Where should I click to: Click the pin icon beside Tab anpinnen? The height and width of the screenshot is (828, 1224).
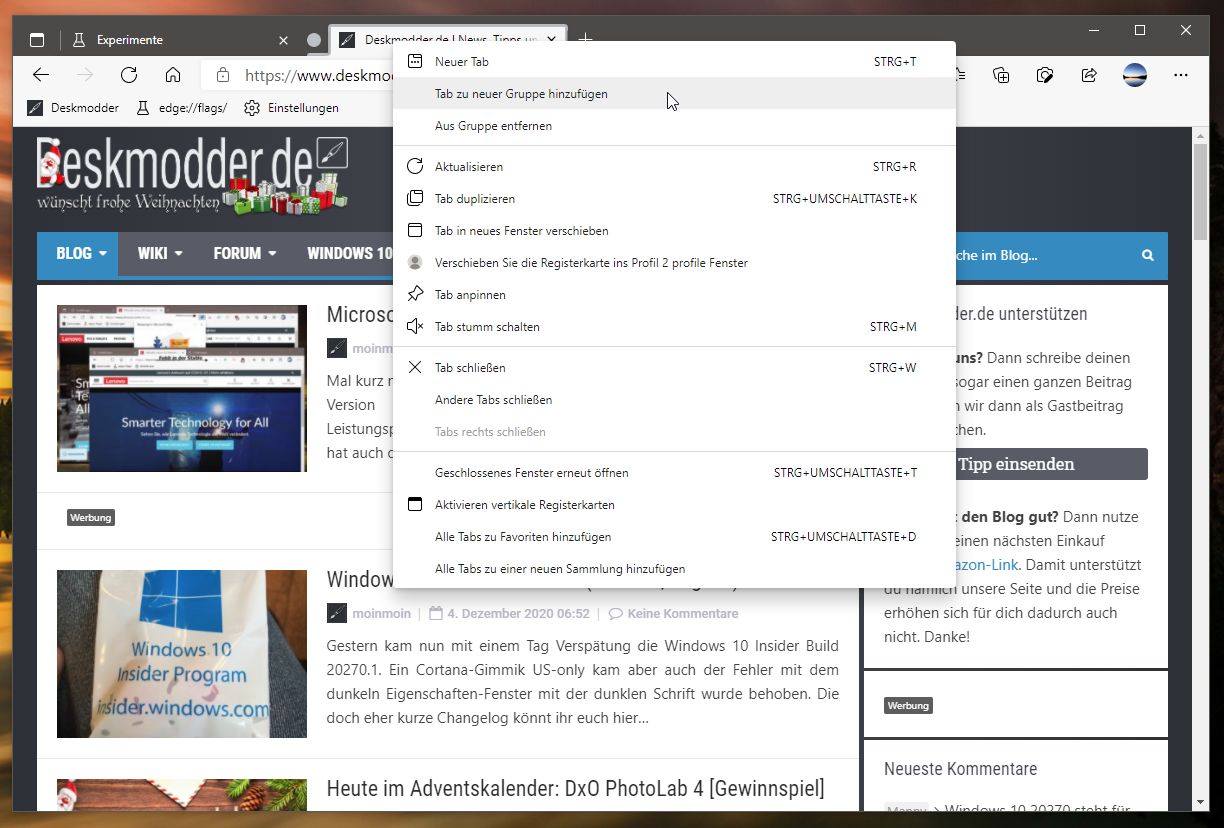point(415,295)
